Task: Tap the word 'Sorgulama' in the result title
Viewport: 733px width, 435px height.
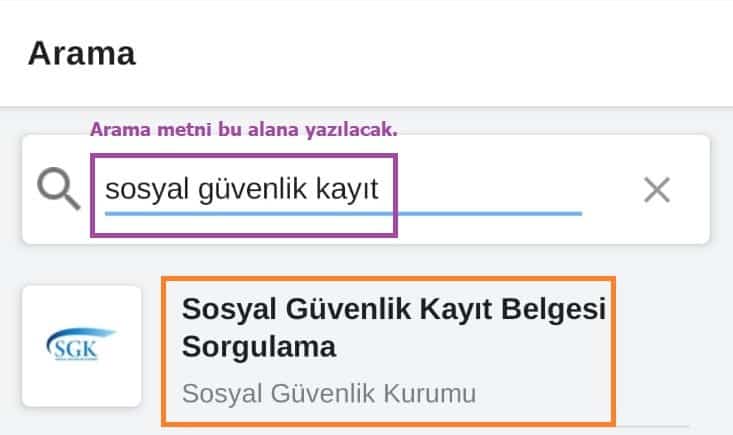Action: coord(259,347)
